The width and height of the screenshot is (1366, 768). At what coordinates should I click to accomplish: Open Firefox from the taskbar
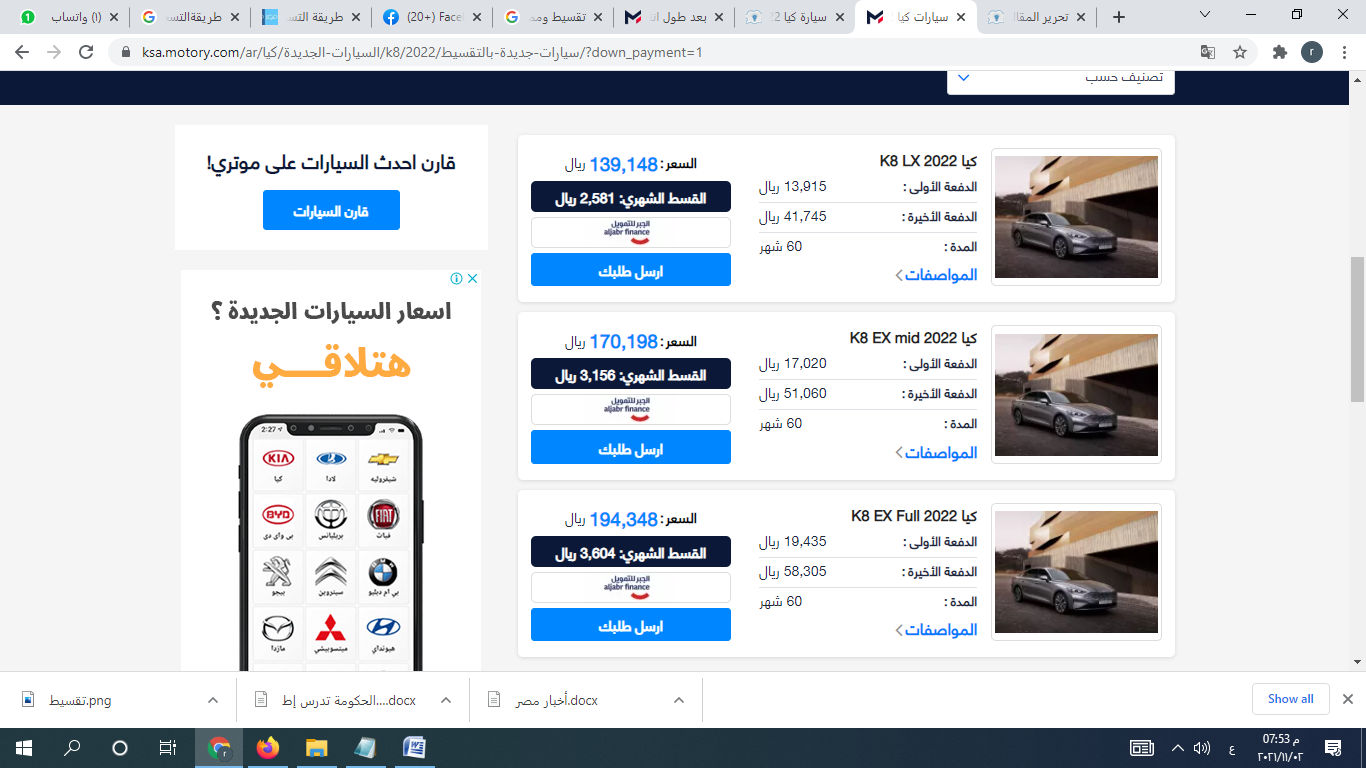267,747
